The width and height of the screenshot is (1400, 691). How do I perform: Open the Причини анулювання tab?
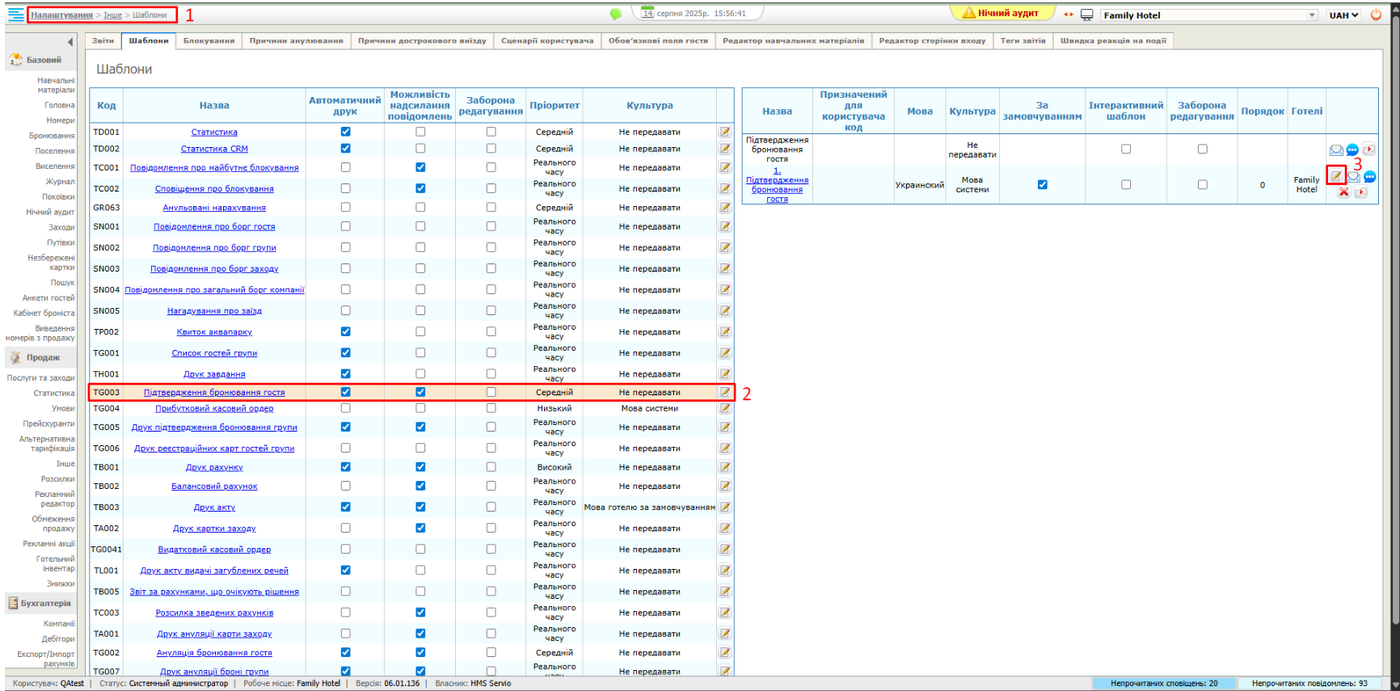[296, 41]
